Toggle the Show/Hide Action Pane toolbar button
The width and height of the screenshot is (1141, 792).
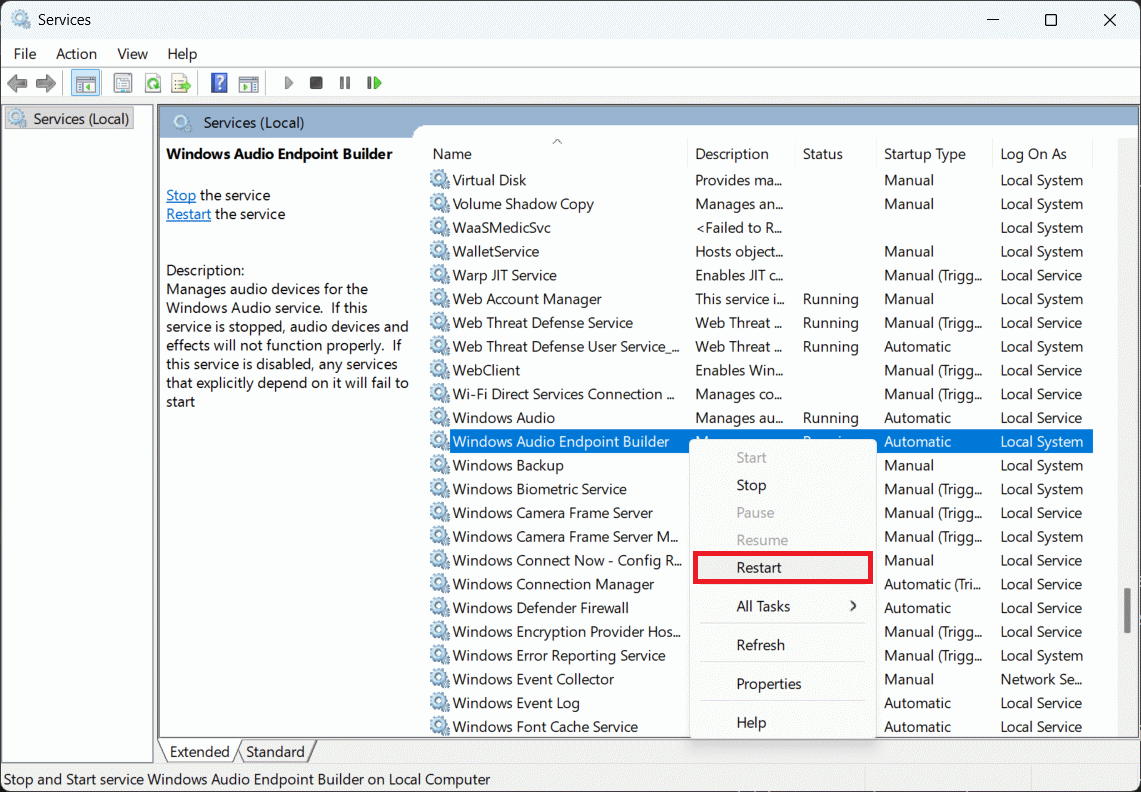click(x=248, y=83)
